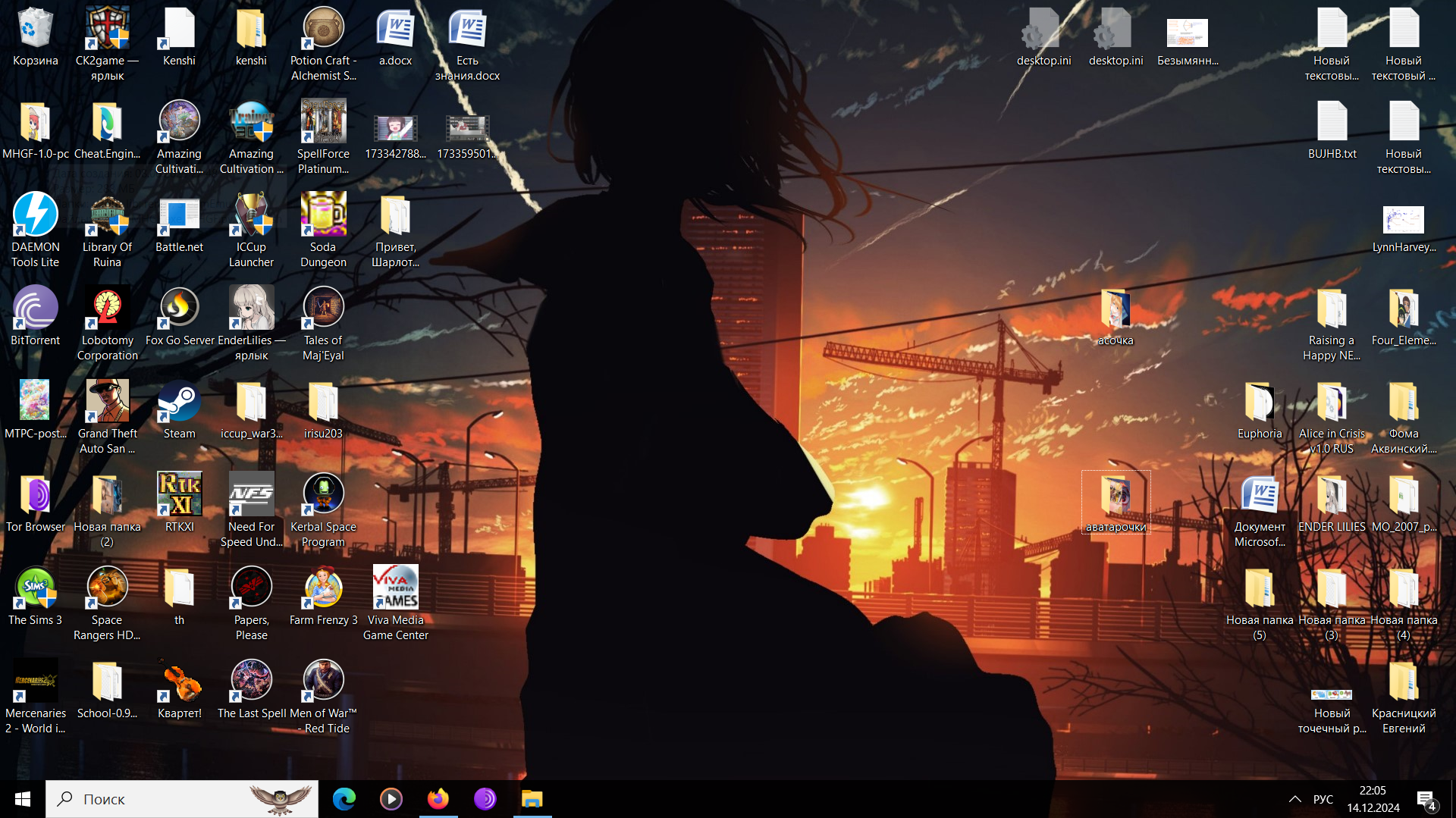Open the Квартет! shortcut
Image resolution: width=1456 pixels, height=818 pixels.
coord(179,689)
